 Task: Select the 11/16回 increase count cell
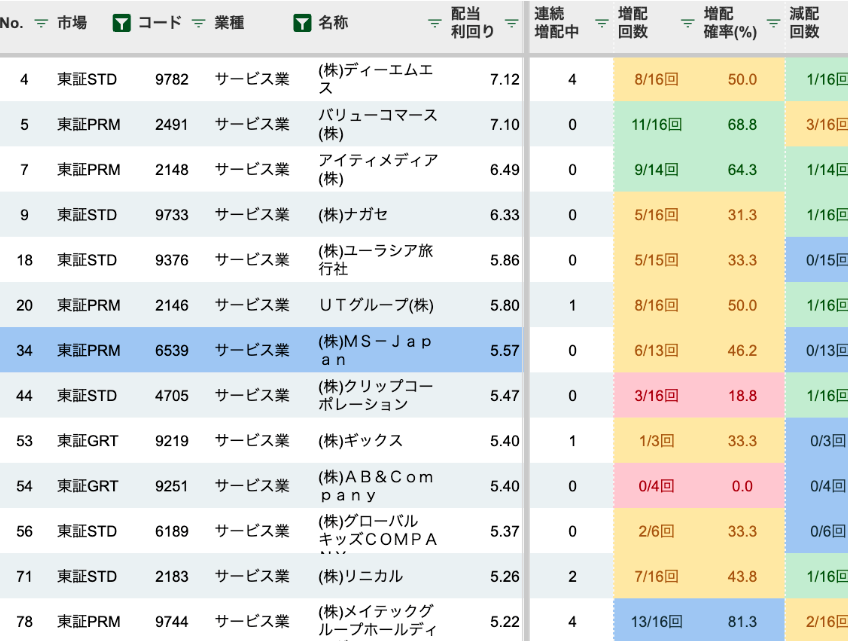[657, 125]
